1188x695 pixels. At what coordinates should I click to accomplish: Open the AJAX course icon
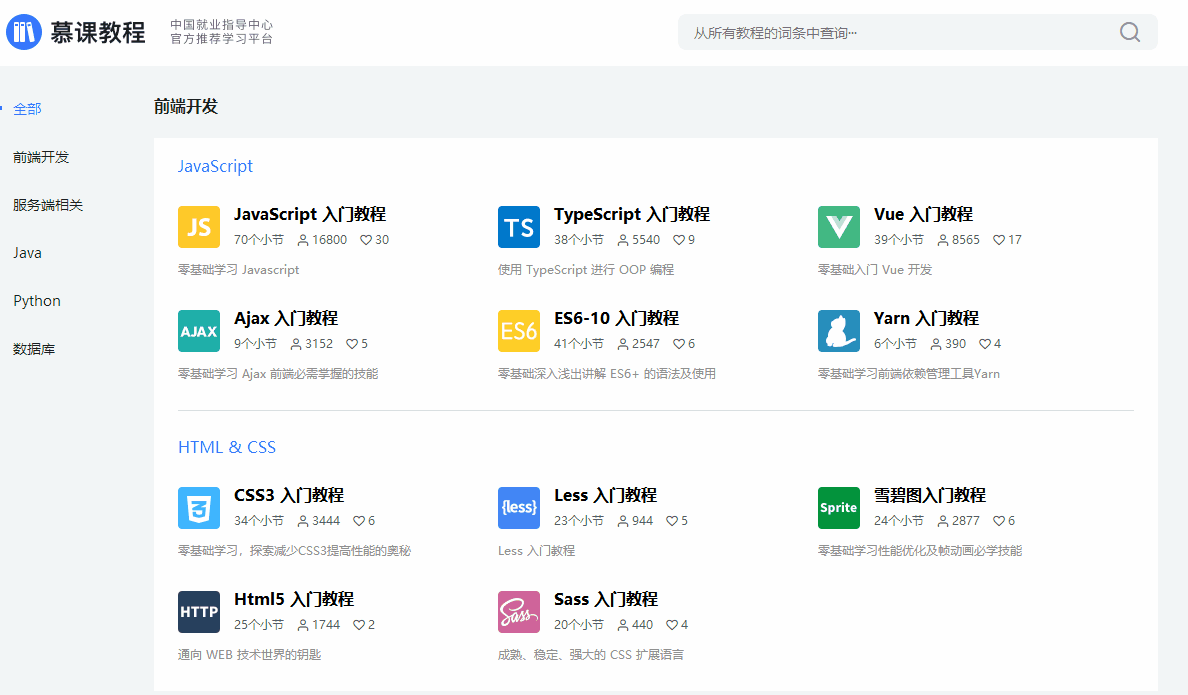(x=199, y=330)
